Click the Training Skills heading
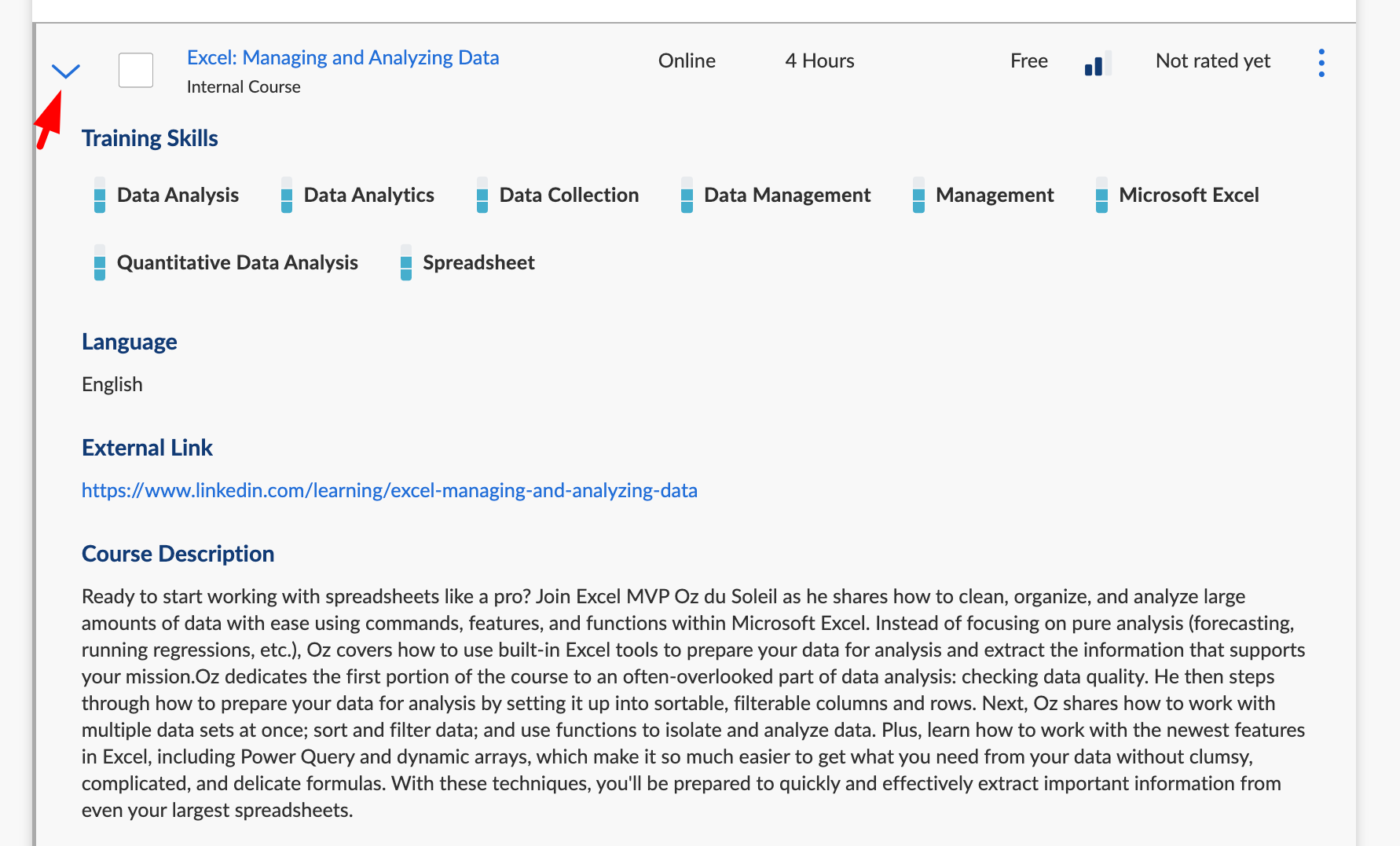Viewport: 1400px width, 846px height. pyautogui.click(x=150, y=138)
